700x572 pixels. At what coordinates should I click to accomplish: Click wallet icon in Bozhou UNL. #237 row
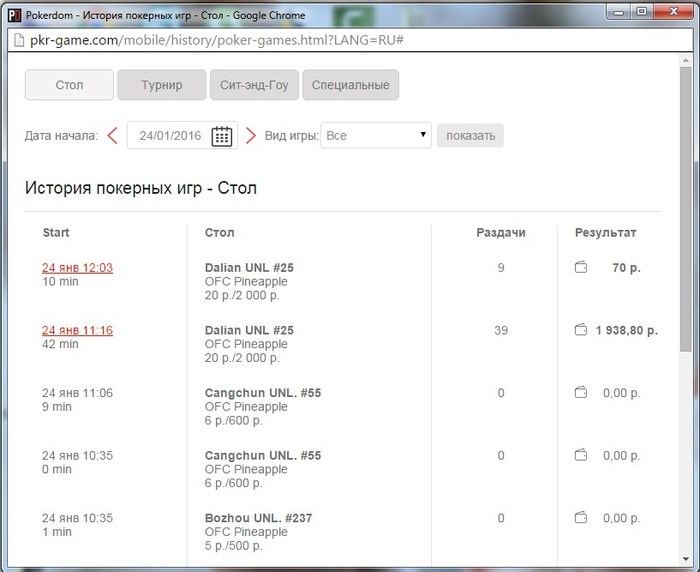coord(580,518)
